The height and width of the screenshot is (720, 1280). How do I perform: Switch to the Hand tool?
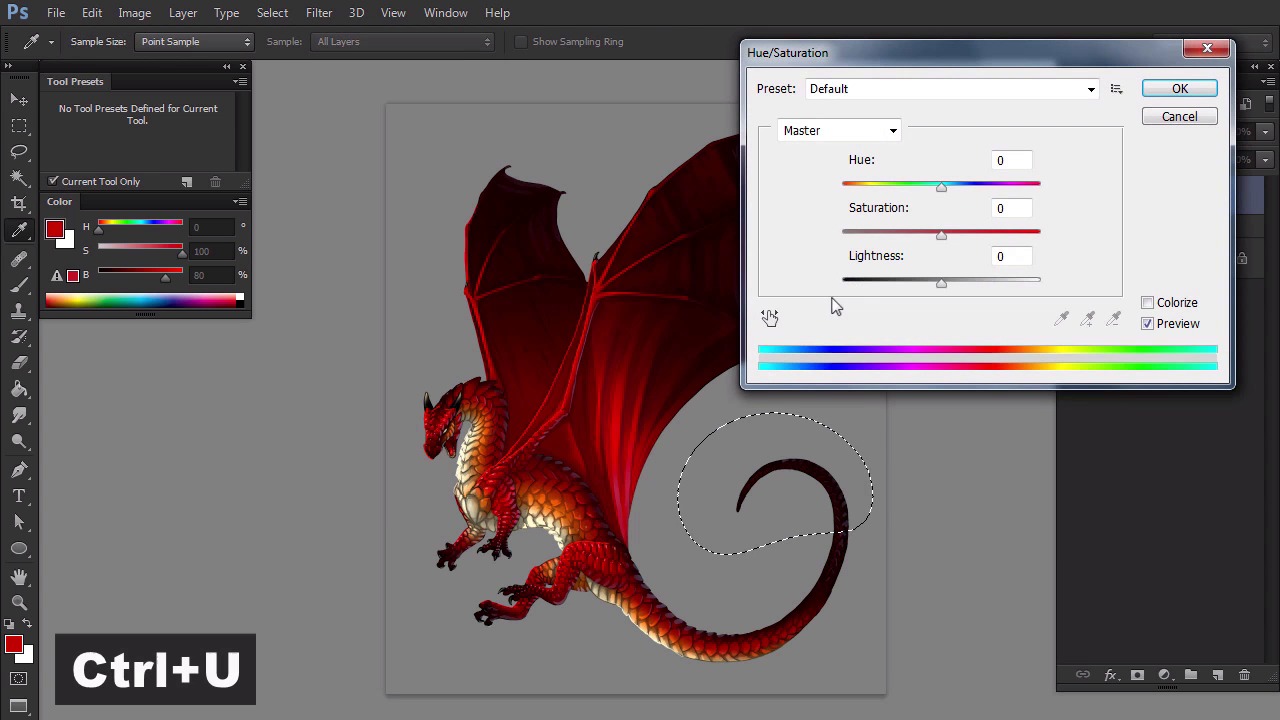[x=19, y=577]
